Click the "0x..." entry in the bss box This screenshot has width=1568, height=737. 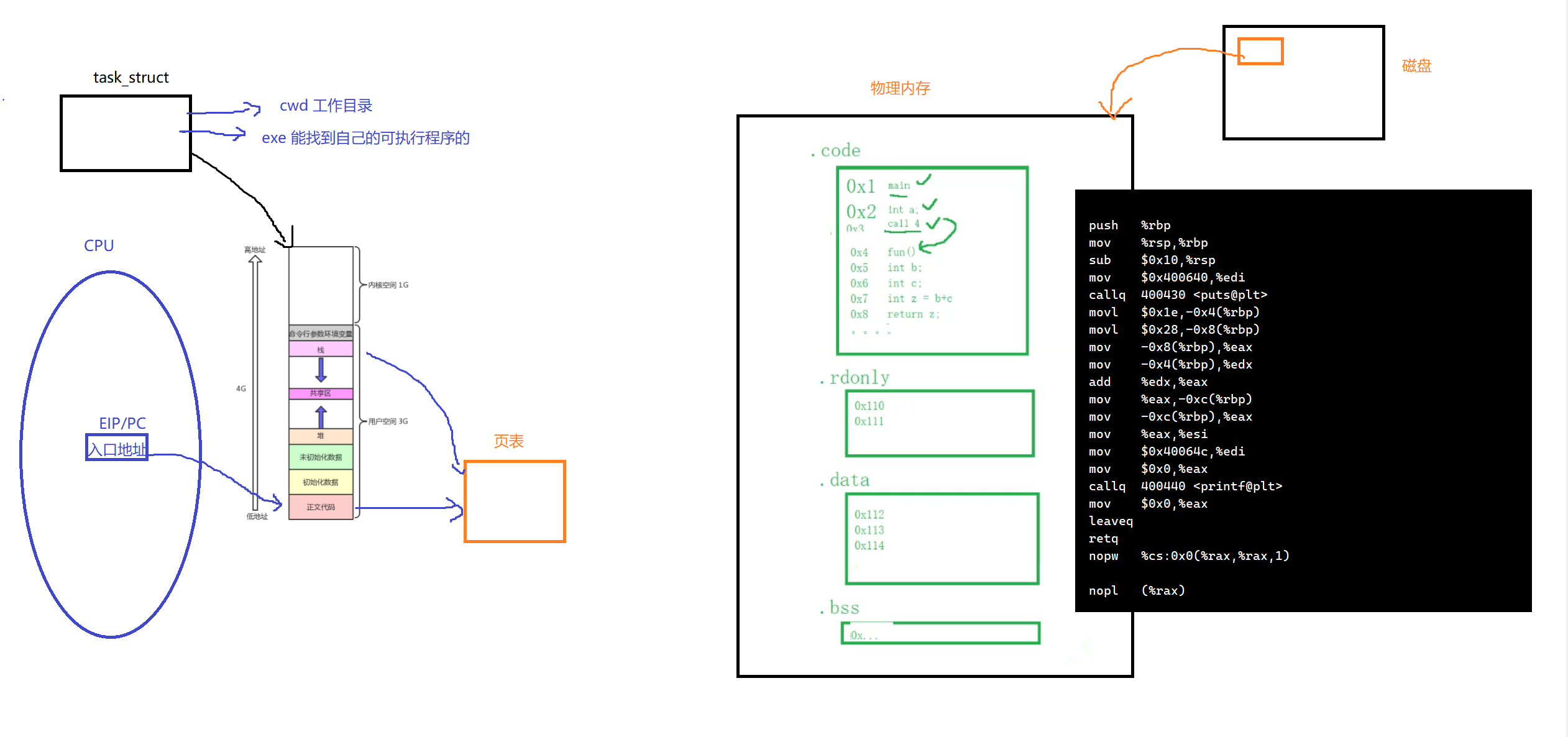pos(864,635)
